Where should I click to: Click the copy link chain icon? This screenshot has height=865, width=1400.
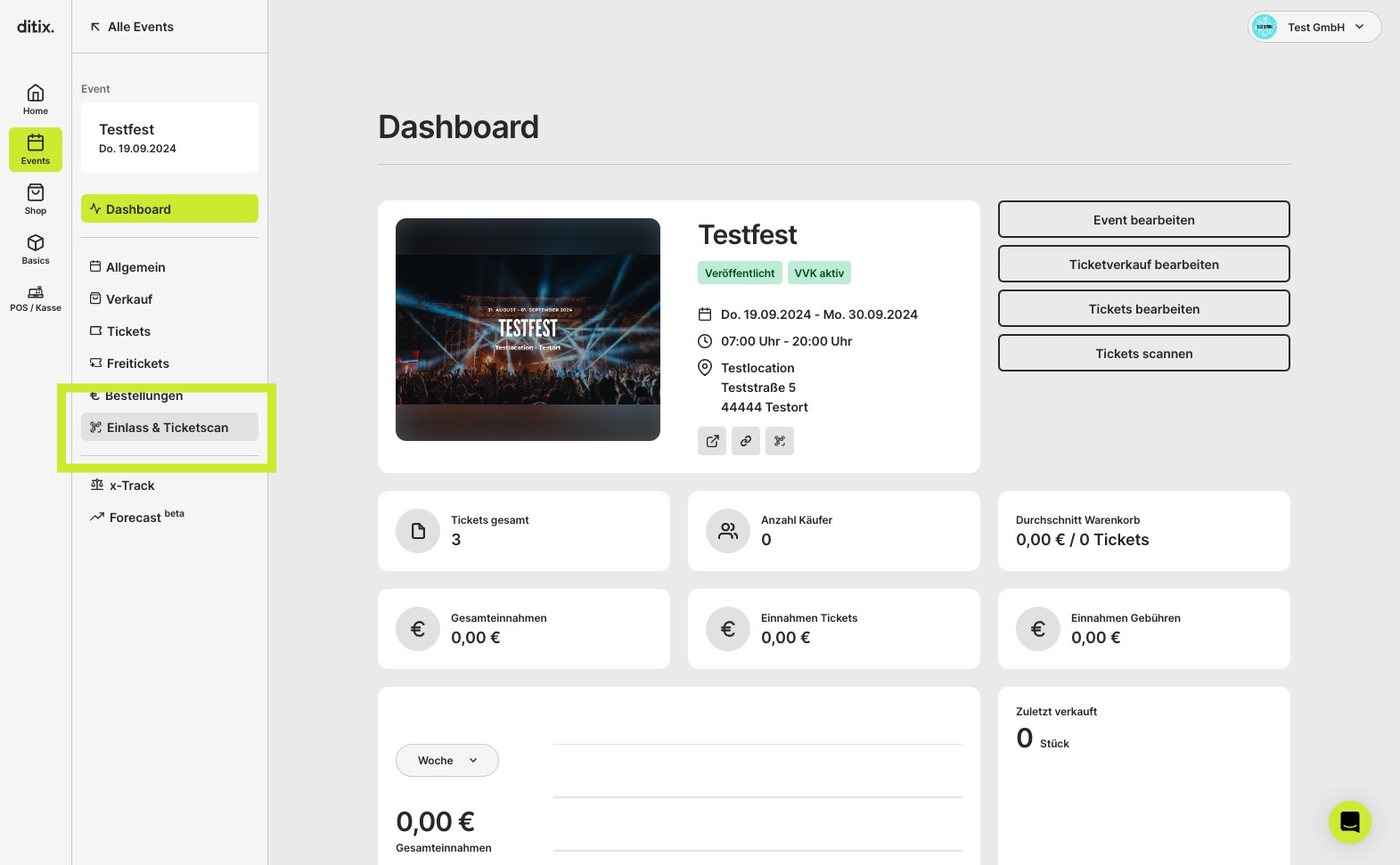746,441
